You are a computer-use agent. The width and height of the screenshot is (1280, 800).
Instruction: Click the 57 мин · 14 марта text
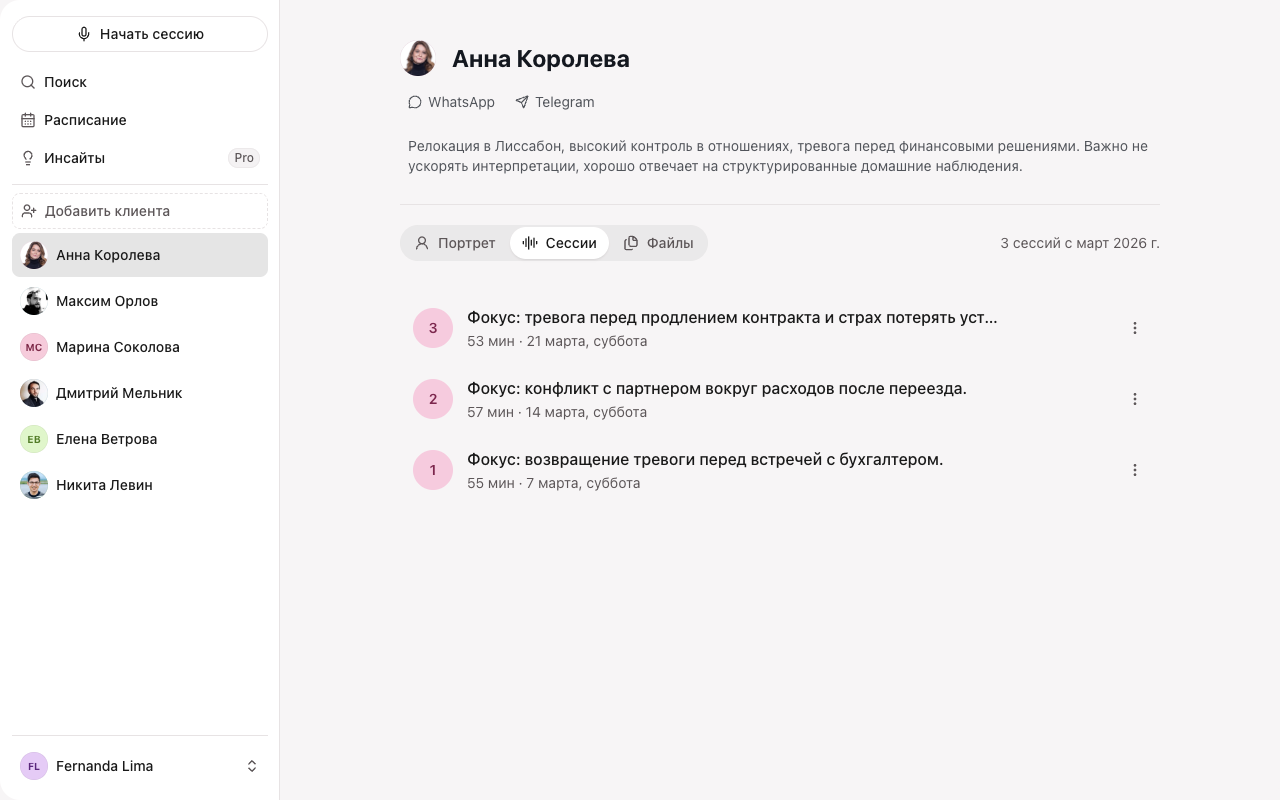coord(557,412)
